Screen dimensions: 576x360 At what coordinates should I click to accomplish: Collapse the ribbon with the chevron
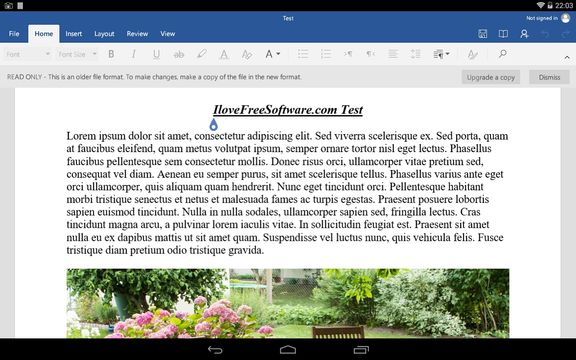coord(567,57)
